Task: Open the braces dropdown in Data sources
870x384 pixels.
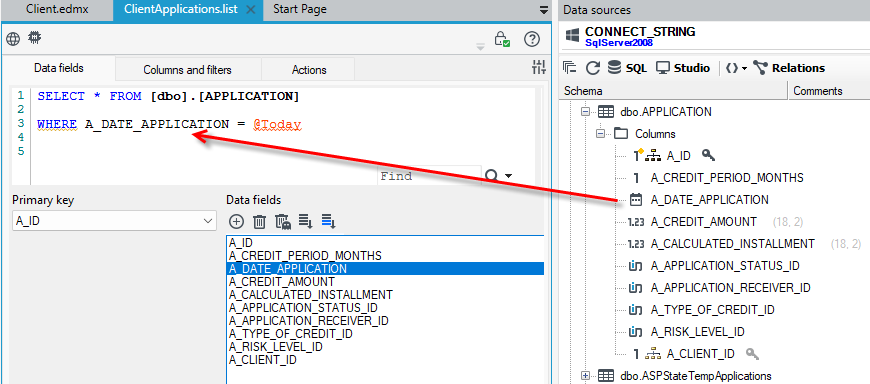Action: coord(736,68)
